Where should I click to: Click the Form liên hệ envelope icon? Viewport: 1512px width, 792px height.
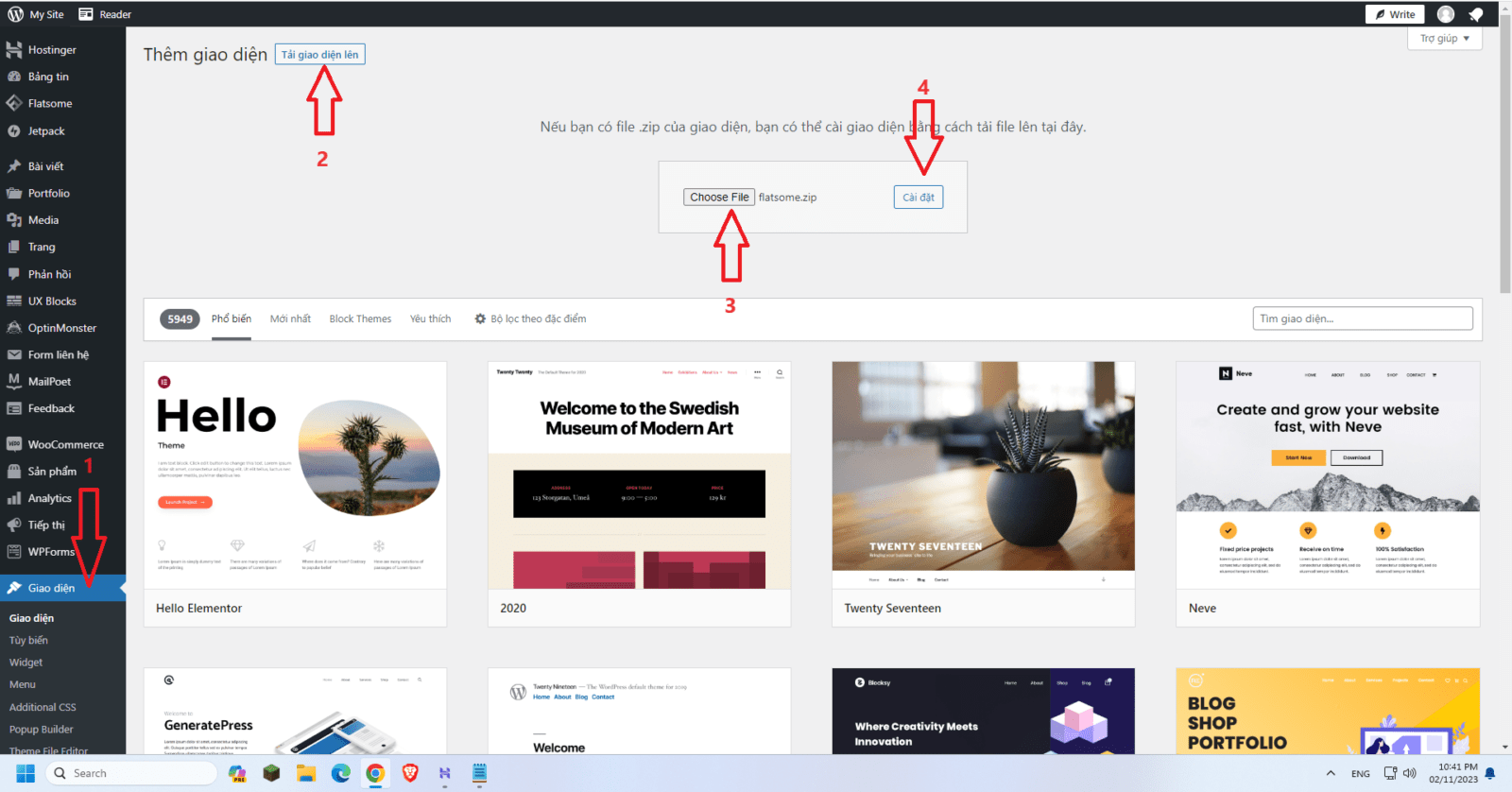click(14, 355)
